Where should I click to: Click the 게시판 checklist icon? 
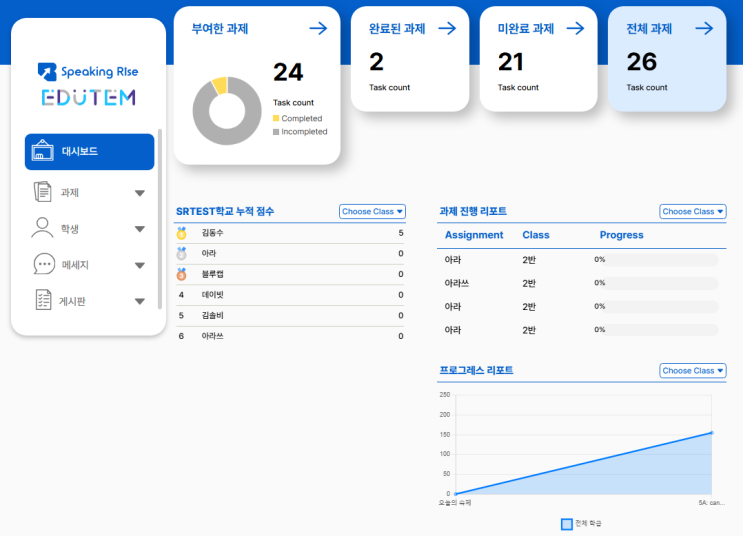(x=43, y=300)
